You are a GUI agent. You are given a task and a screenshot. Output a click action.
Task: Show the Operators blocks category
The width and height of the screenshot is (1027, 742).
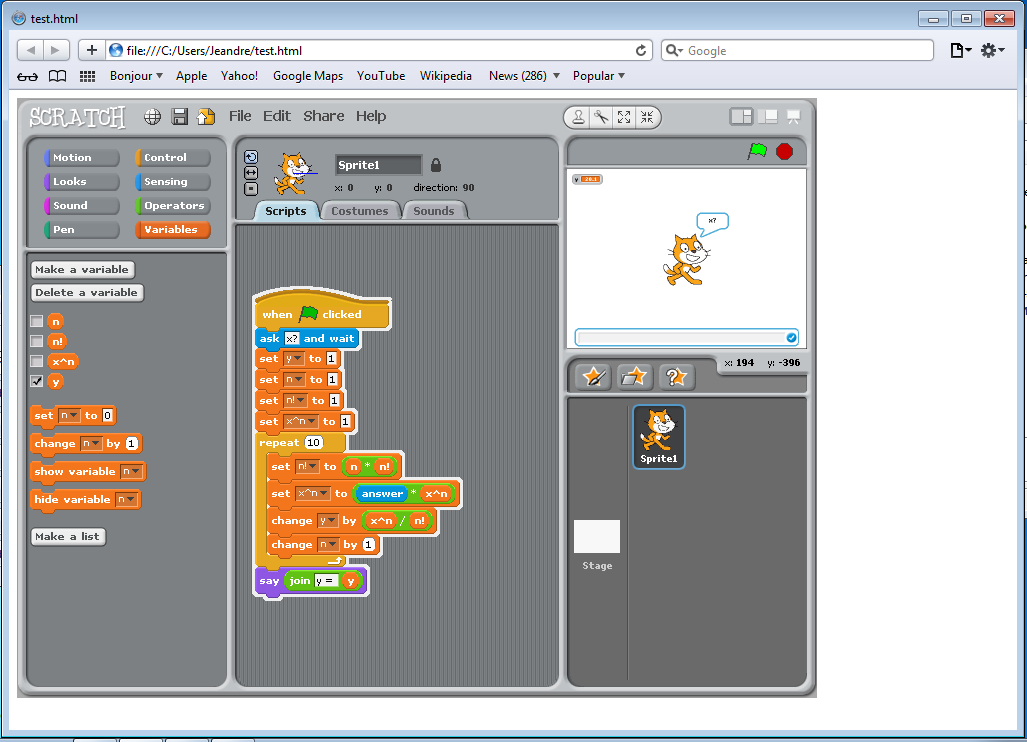(x=173, y=206)
